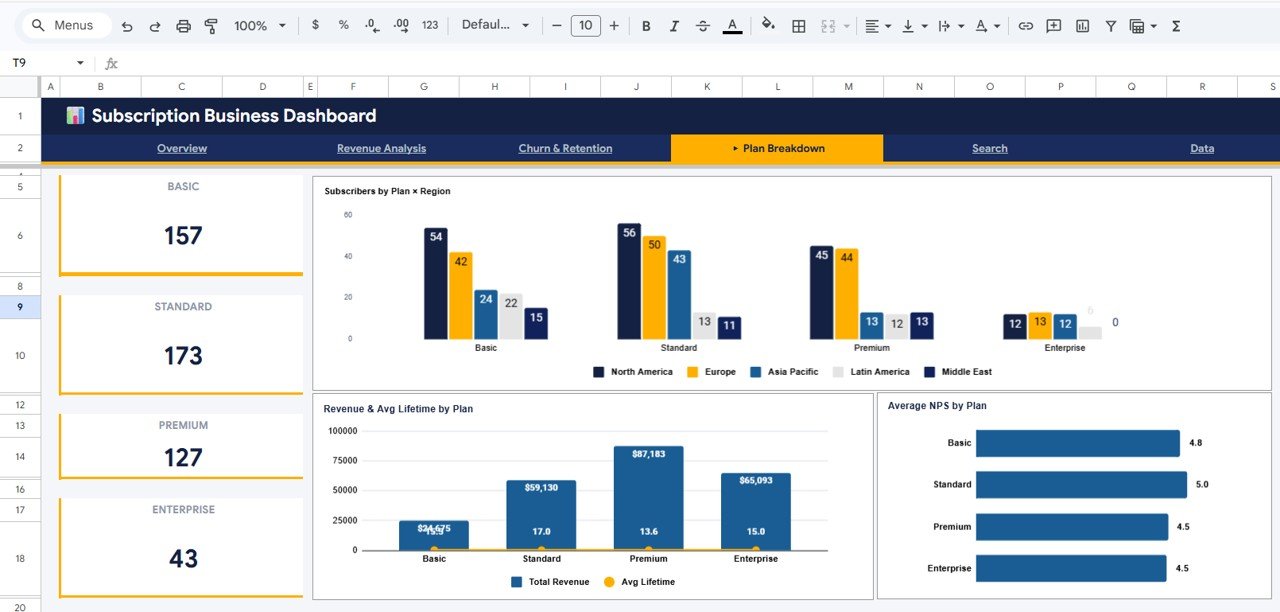Switch to the Churn & Retention tab
Viewport: 1280px width, 612px height.
tap(564, 147)
